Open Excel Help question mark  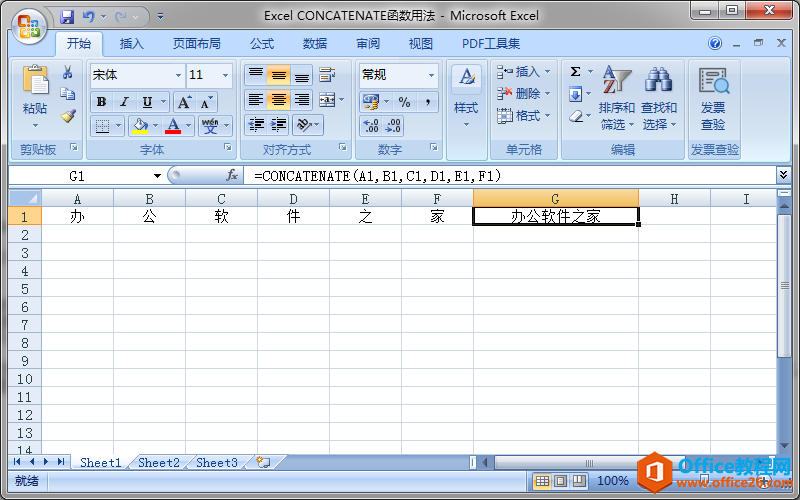715,43
